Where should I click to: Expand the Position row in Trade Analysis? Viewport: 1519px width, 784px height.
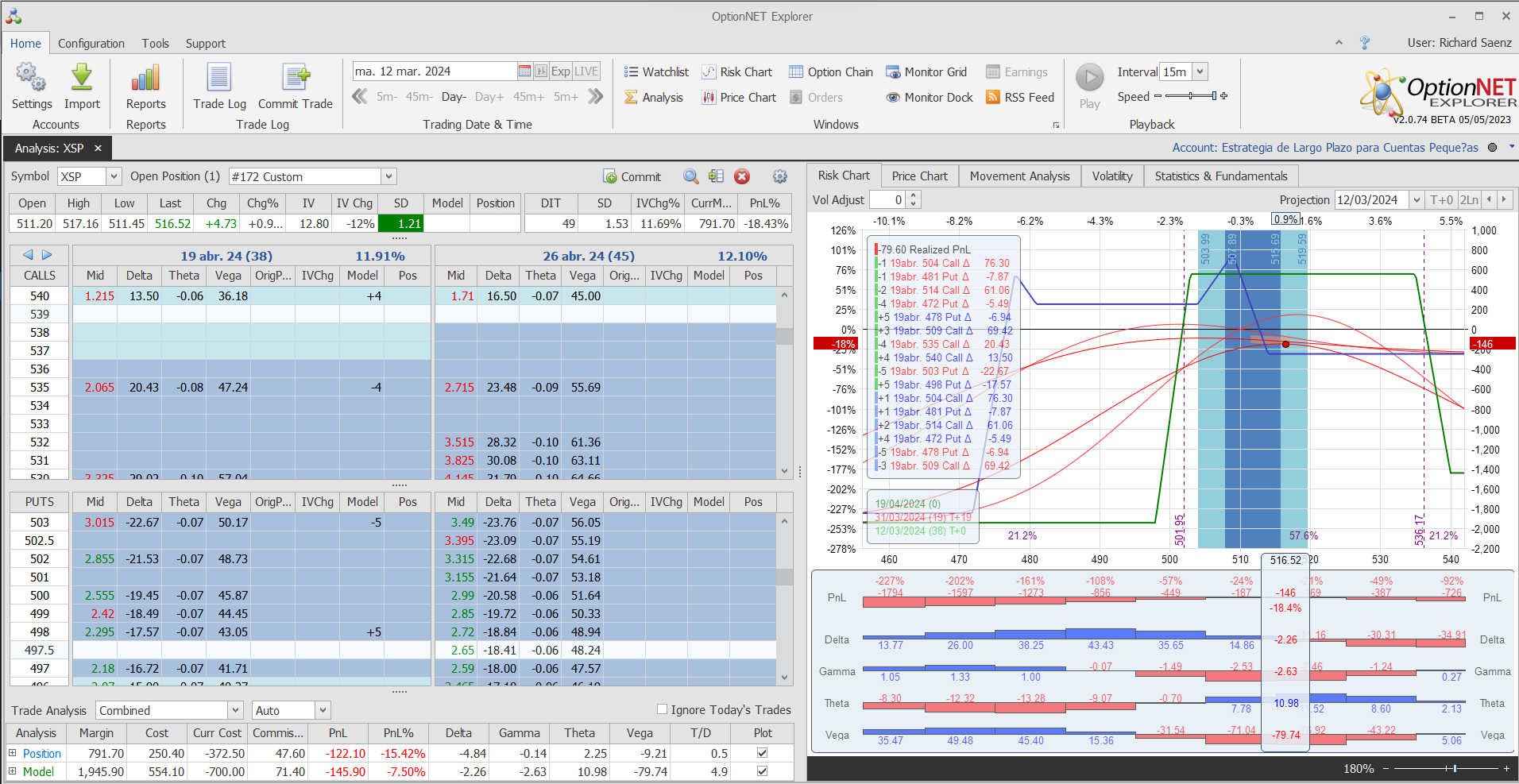coord(12,753)
